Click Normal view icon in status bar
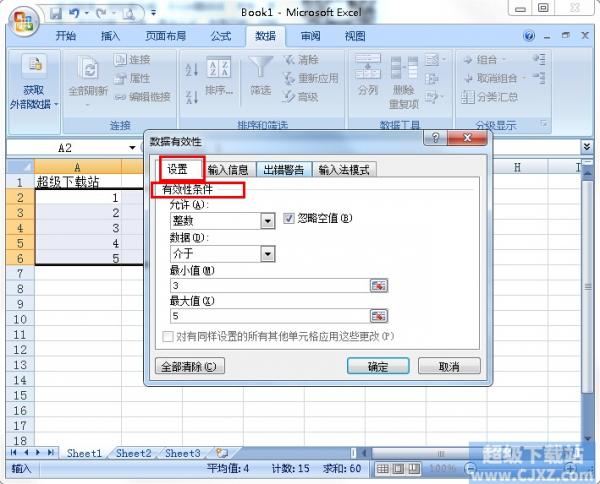 click(383, 468)
